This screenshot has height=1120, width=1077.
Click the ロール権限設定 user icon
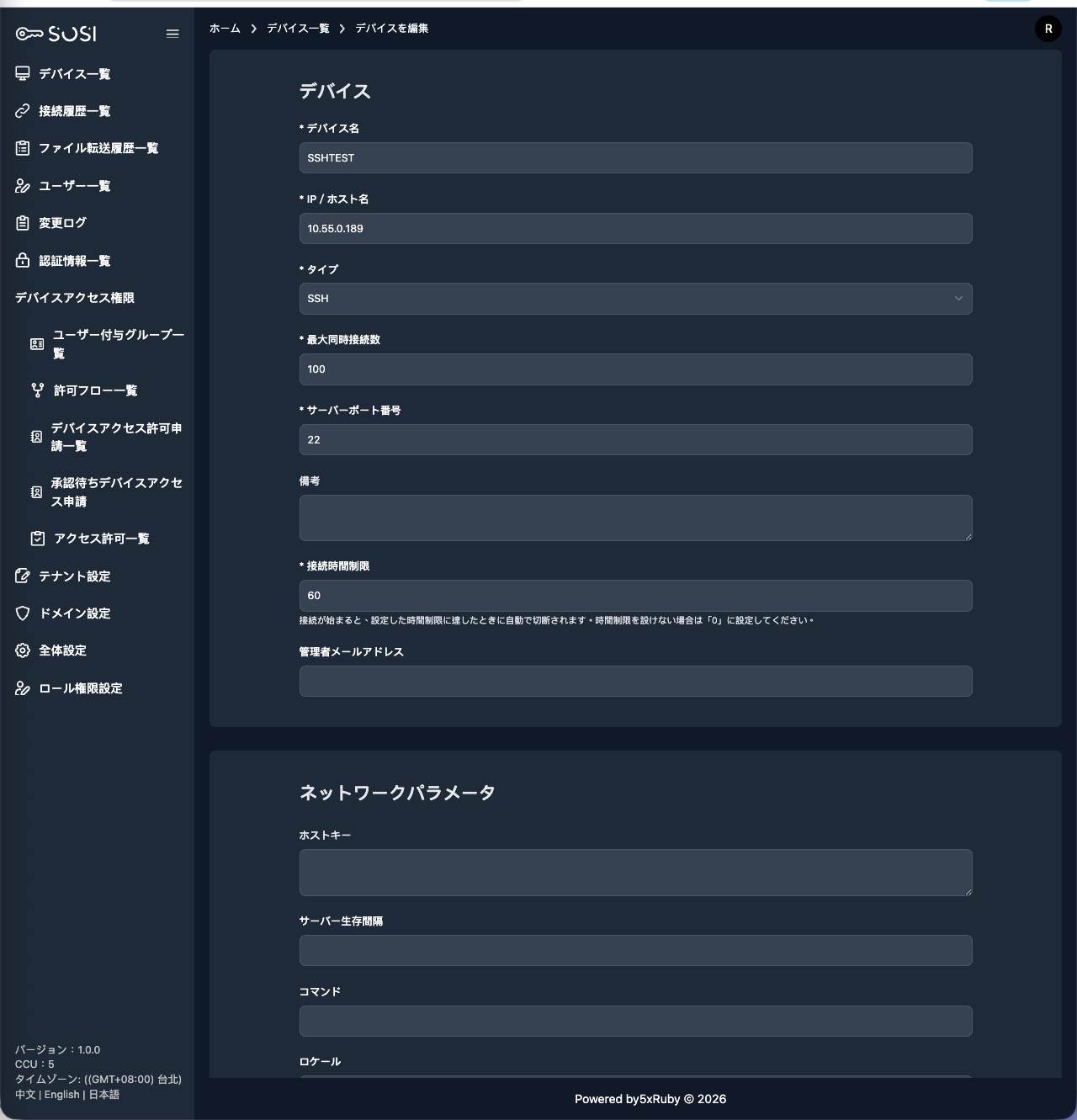pos(23,688)
